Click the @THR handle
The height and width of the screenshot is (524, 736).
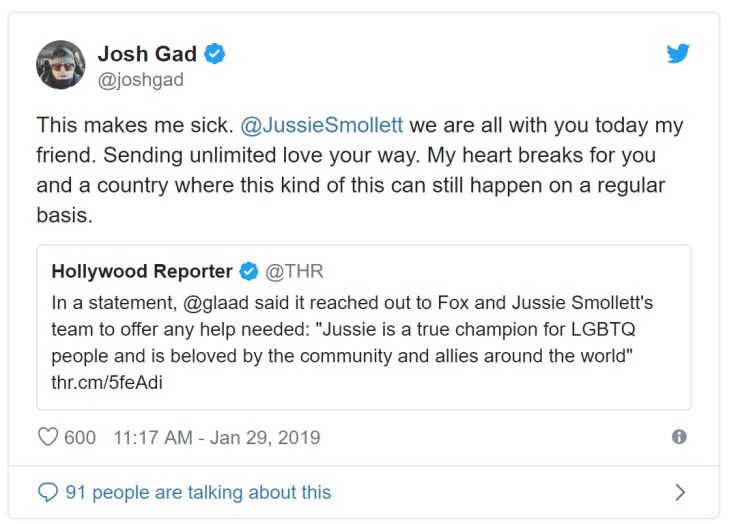[x=295, y=271]
